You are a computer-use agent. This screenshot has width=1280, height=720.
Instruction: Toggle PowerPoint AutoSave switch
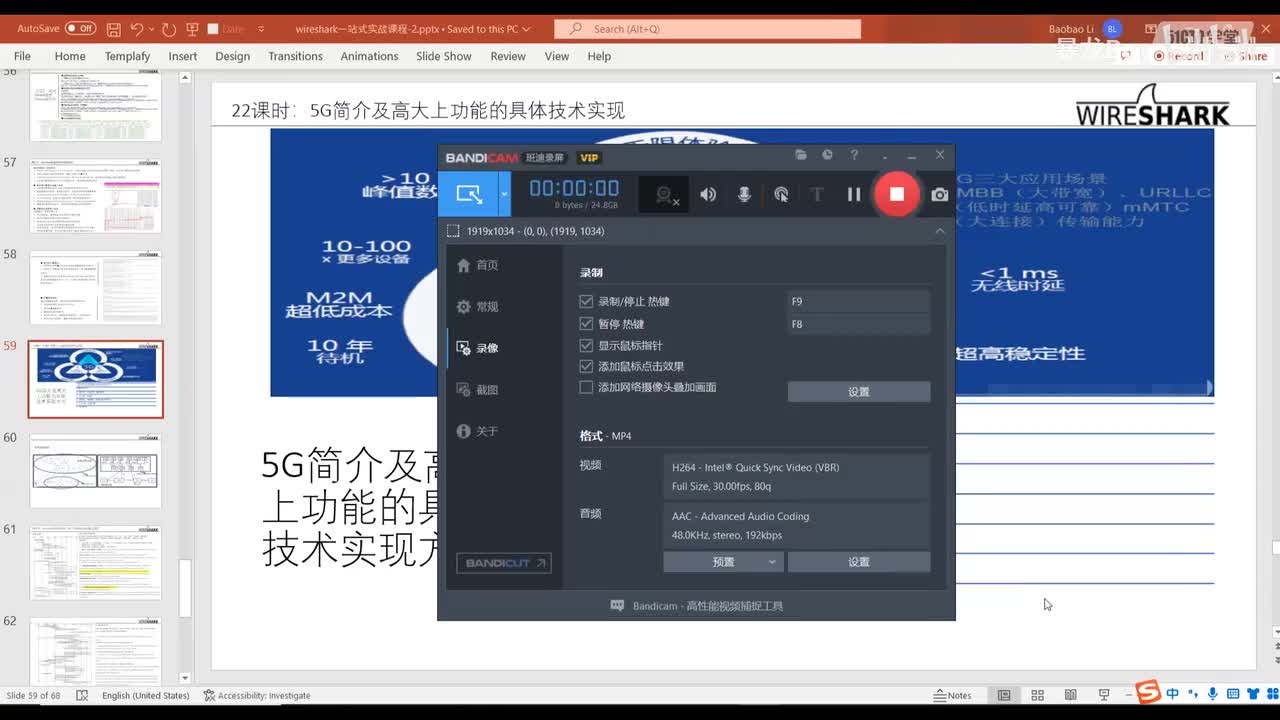[x=80, y=29]
